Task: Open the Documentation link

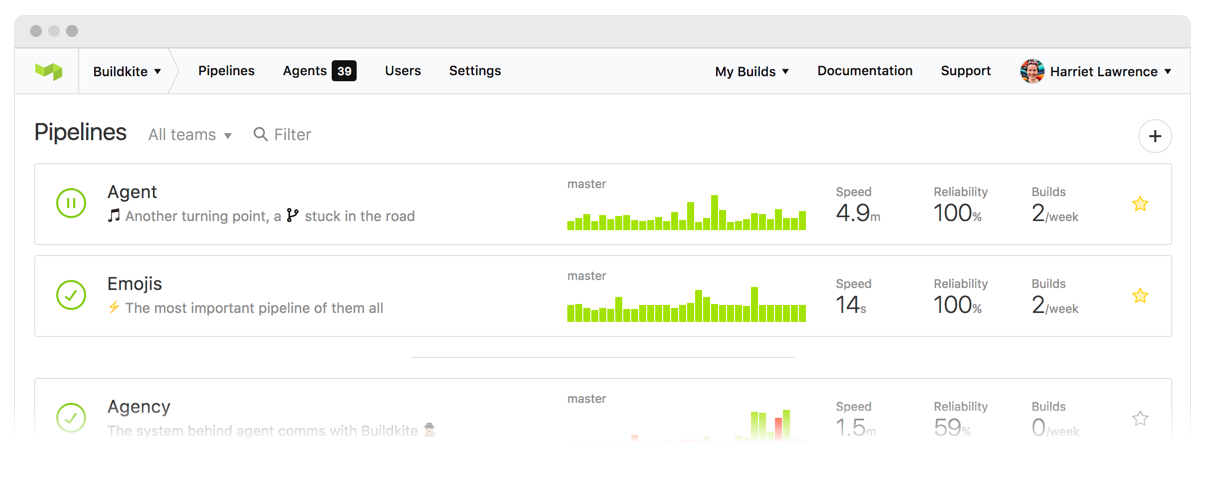Action: [865, 71]
